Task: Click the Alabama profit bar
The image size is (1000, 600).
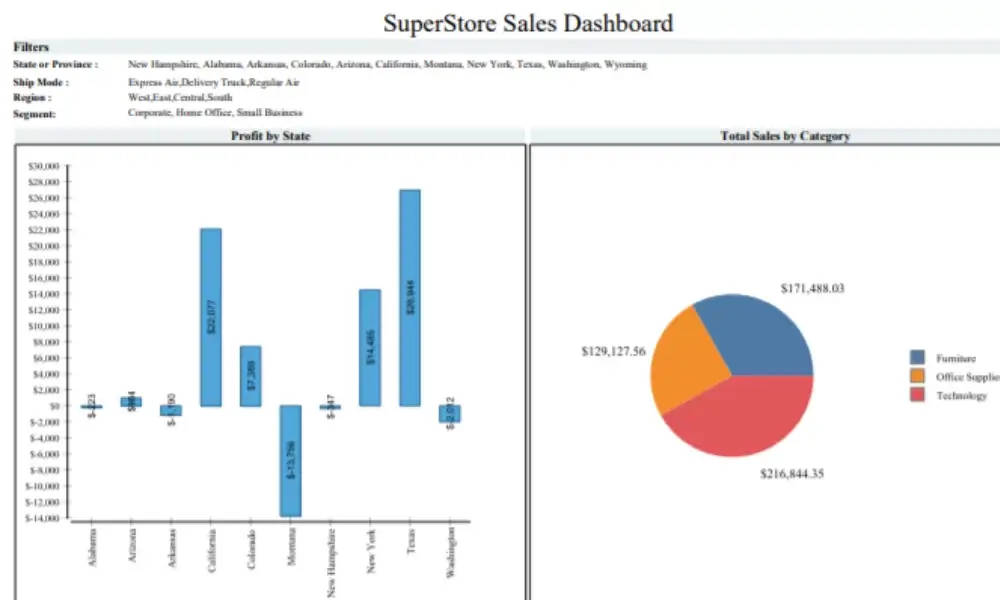Action: point(92,407)
